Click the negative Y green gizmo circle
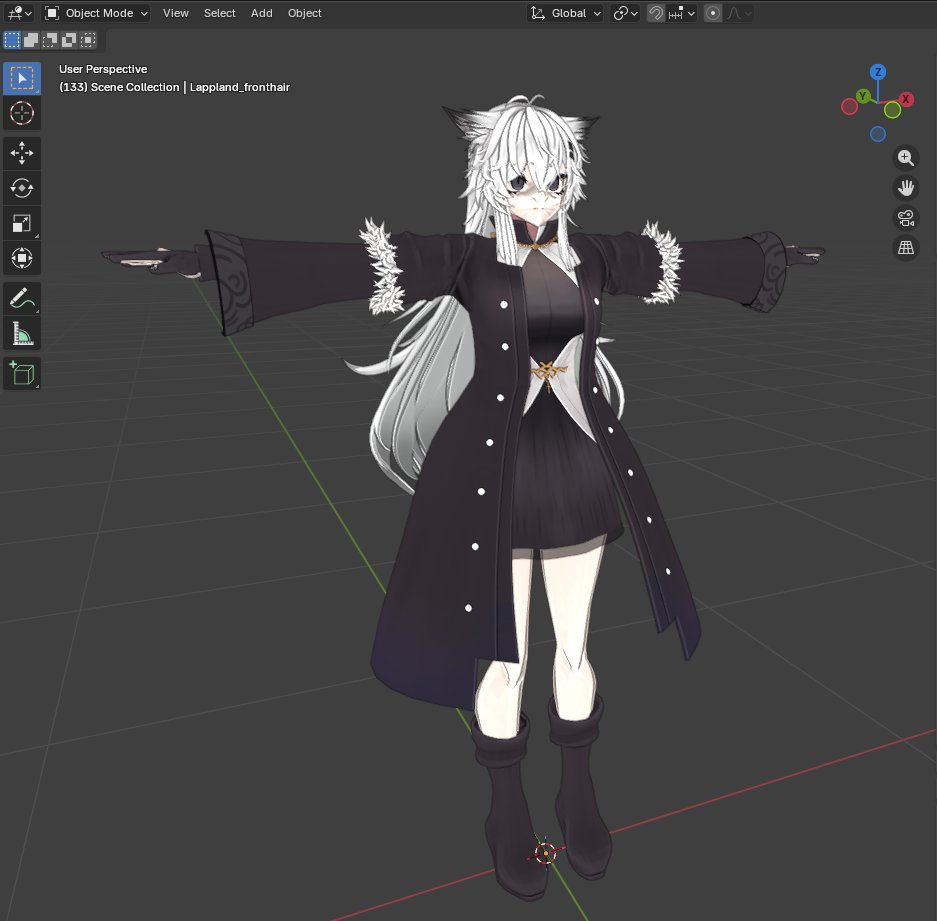 click(892, 110)
